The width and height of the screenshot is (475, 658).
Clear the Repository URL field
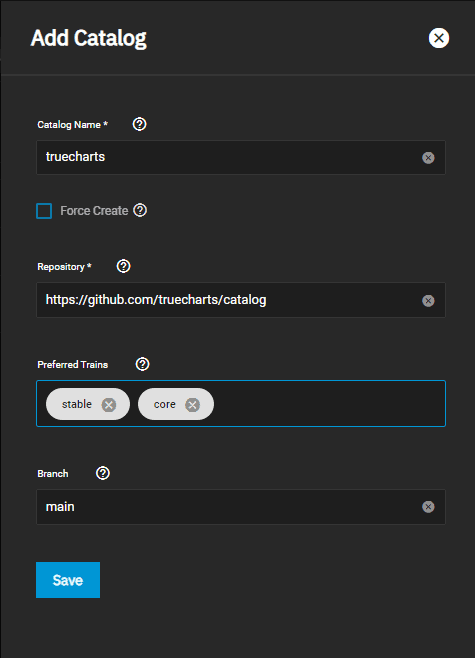tap(428, 300)
